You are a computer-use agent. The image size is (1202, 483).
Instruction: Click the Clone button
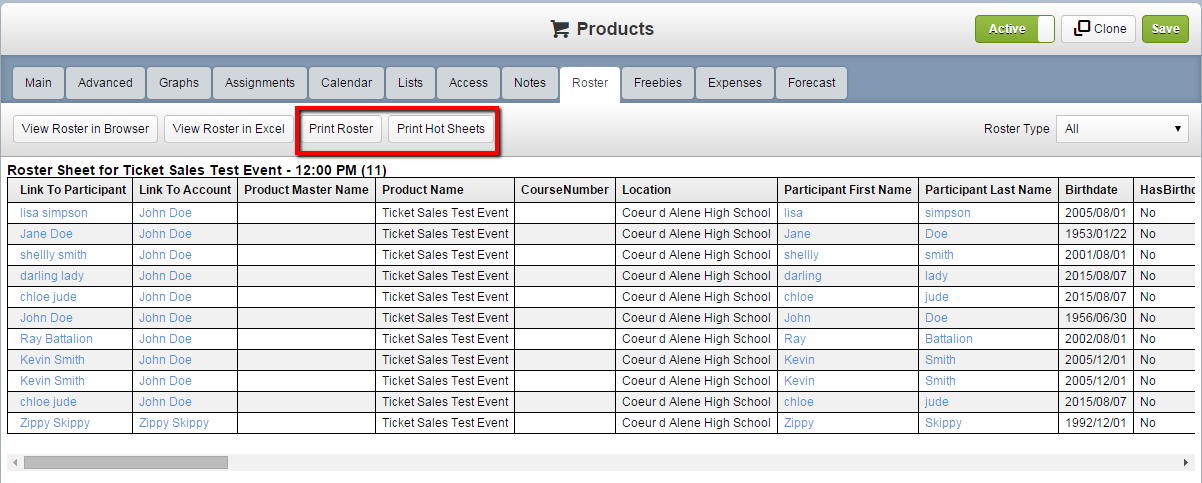(x=1098, y=29)
